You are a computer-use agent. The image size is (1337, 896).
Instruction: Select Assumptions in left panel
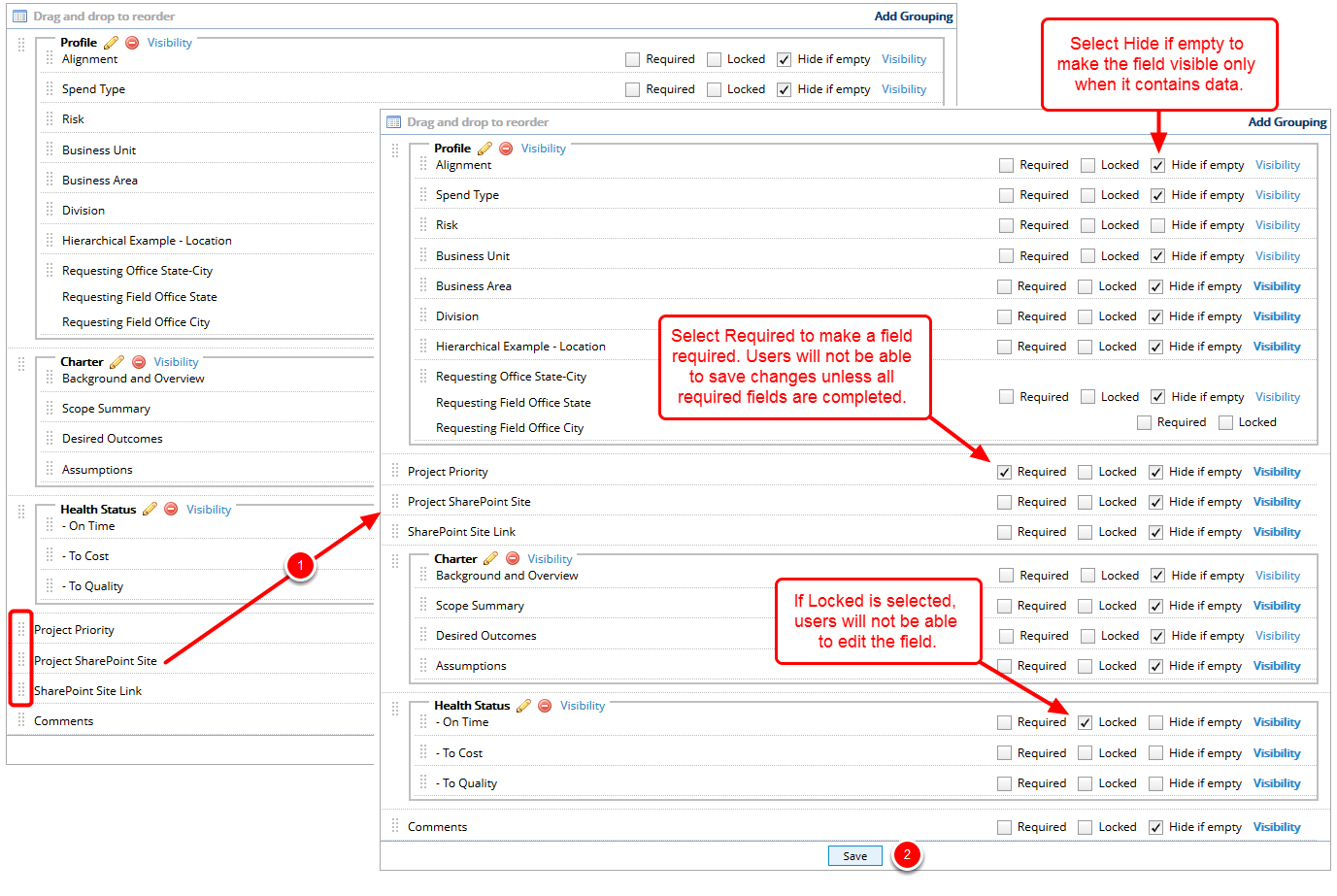(97, 470)
